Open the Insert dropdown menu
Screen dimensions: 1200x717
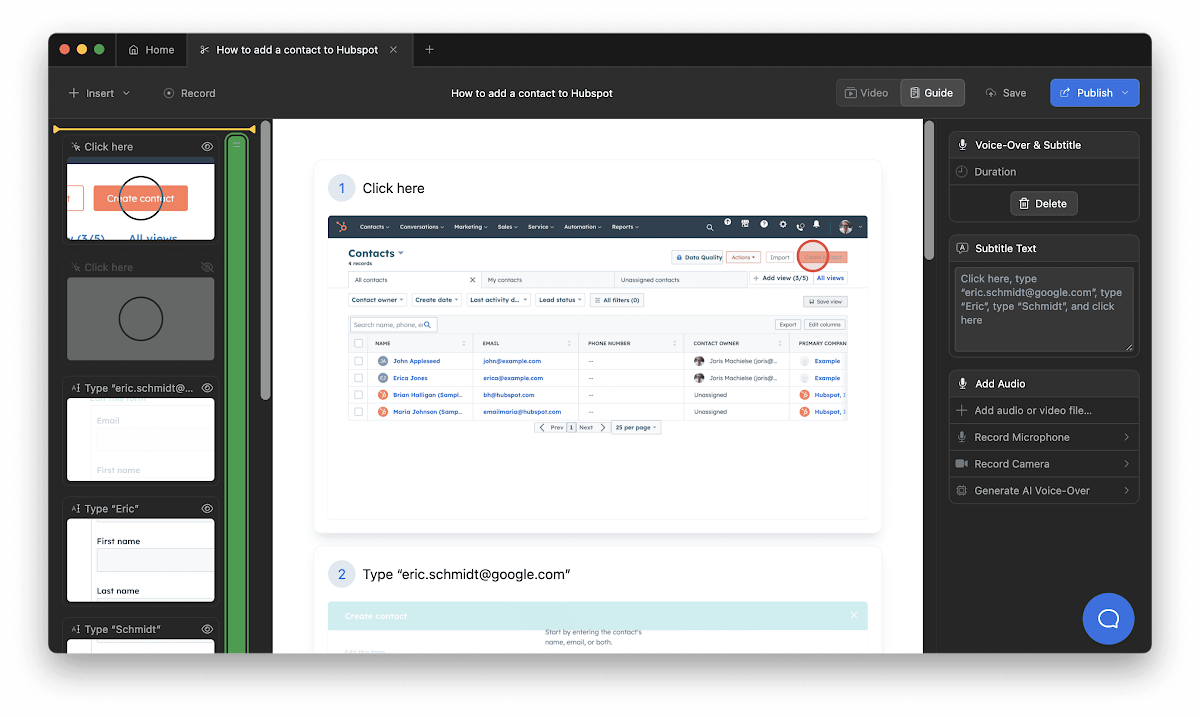pos(99,93)
